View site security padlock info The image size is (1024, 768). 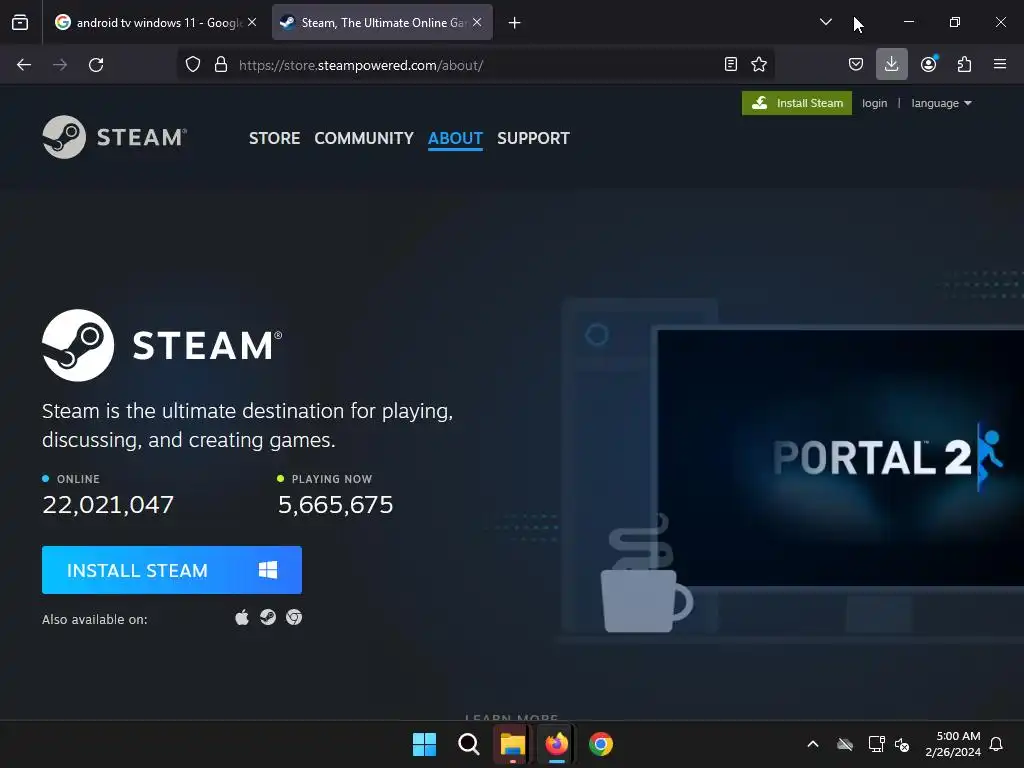(x=221, y=65)
